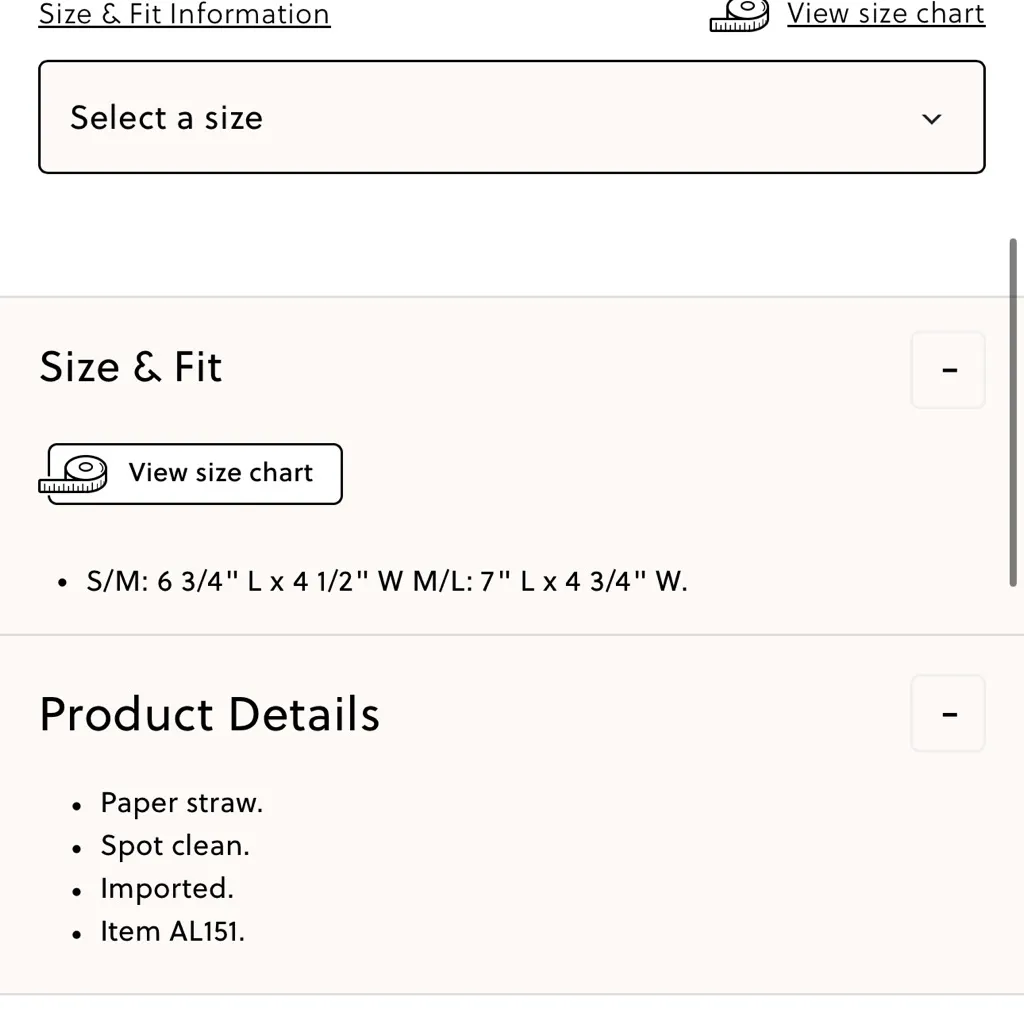Click the "Product Details" section heading
This screenshot has height=1024, width=1024.
pyautogui.click(x=209, y=713)
